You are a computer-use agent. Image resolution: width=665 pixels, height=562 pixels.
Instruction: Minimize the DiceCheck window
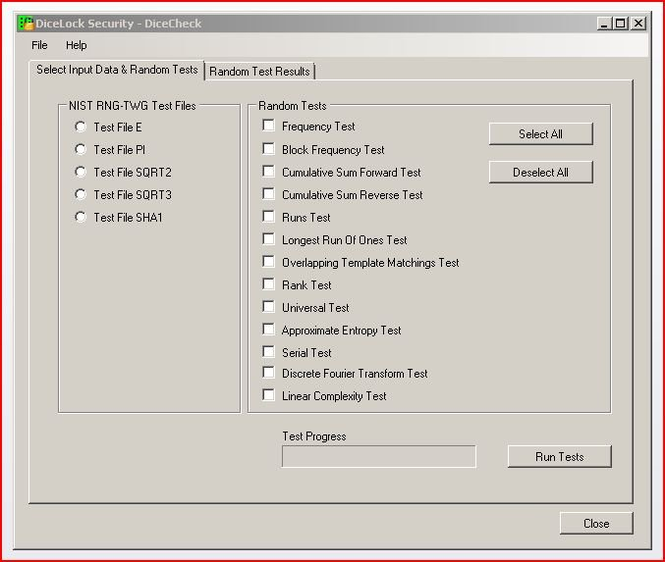coord(604,23)
